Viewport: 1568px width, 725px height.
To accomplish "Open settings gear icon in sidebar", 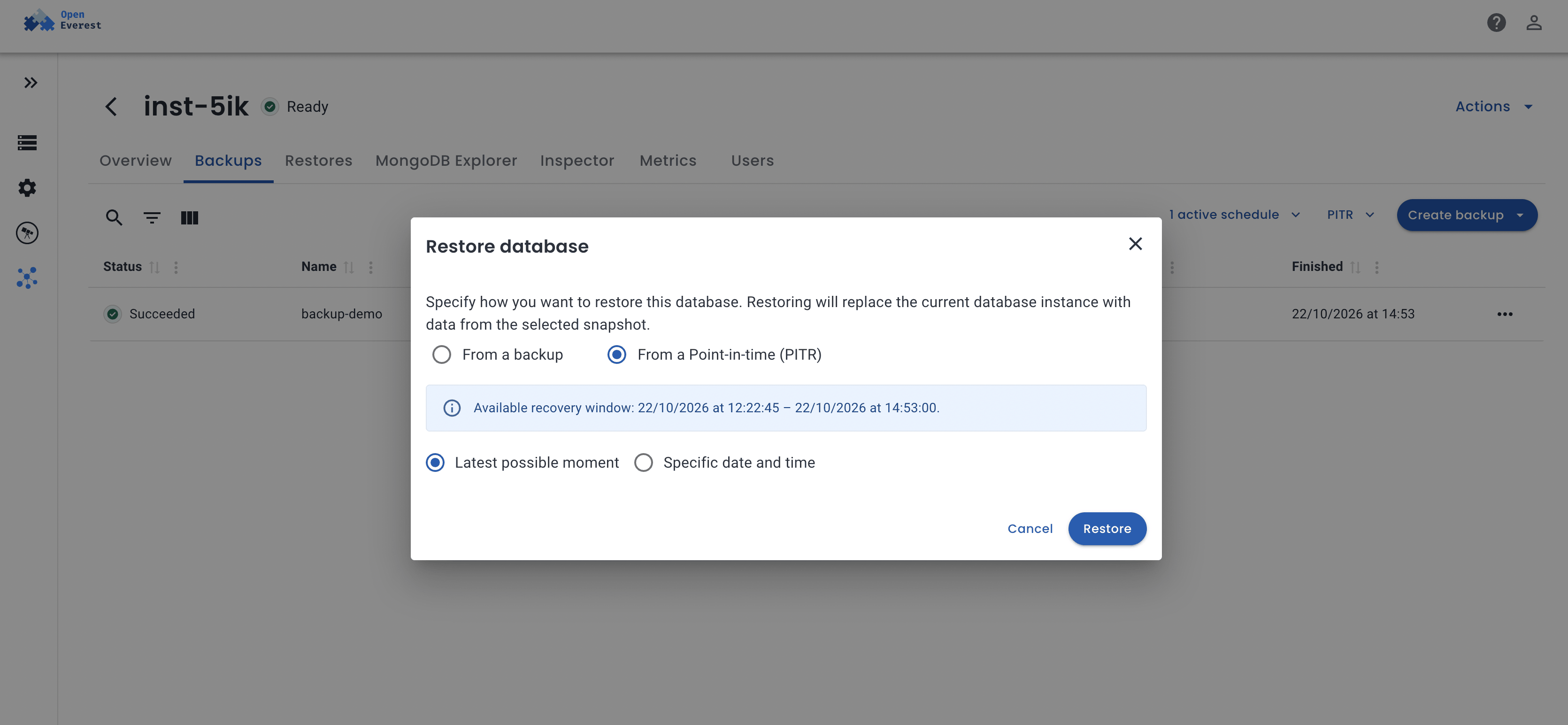I will [x=27, y=188].
